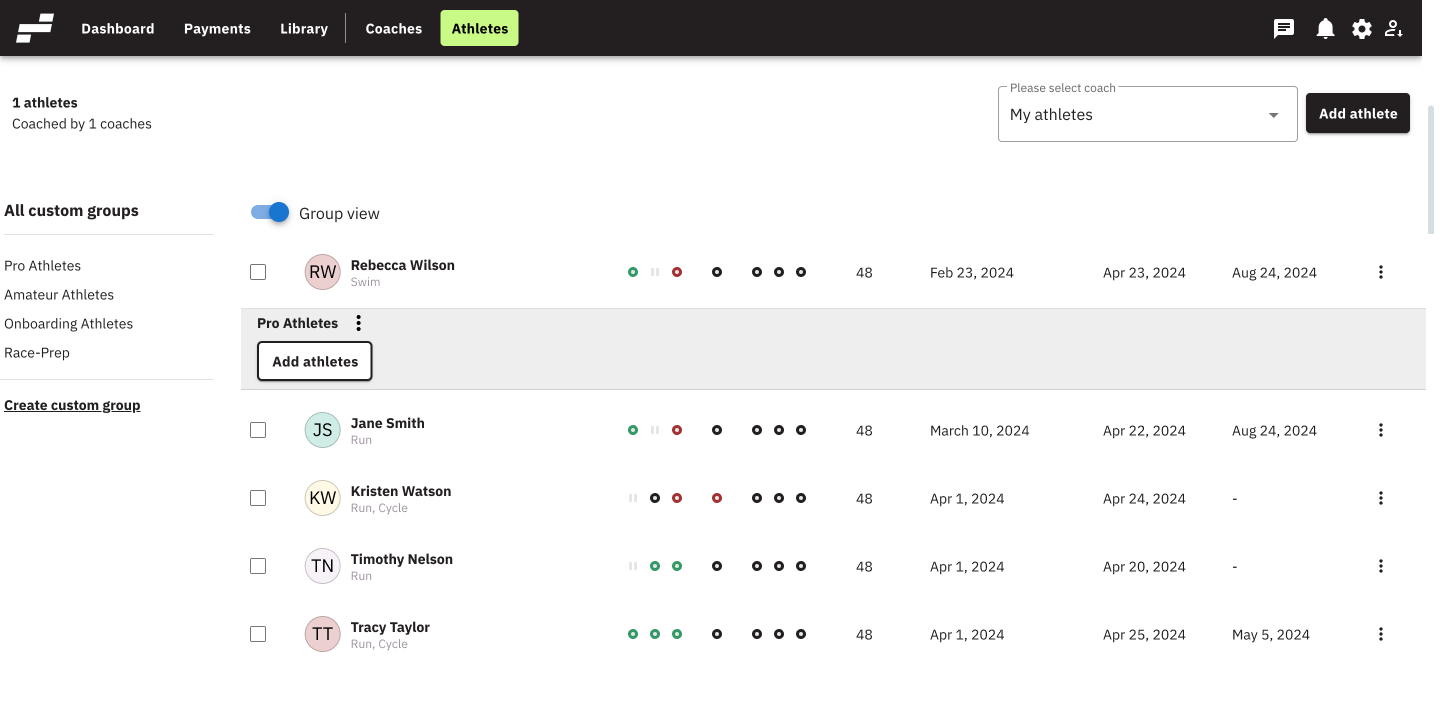This screenshot has width=1440, height=703.
Task: Click the app logo in navbar
Action: 35,28
